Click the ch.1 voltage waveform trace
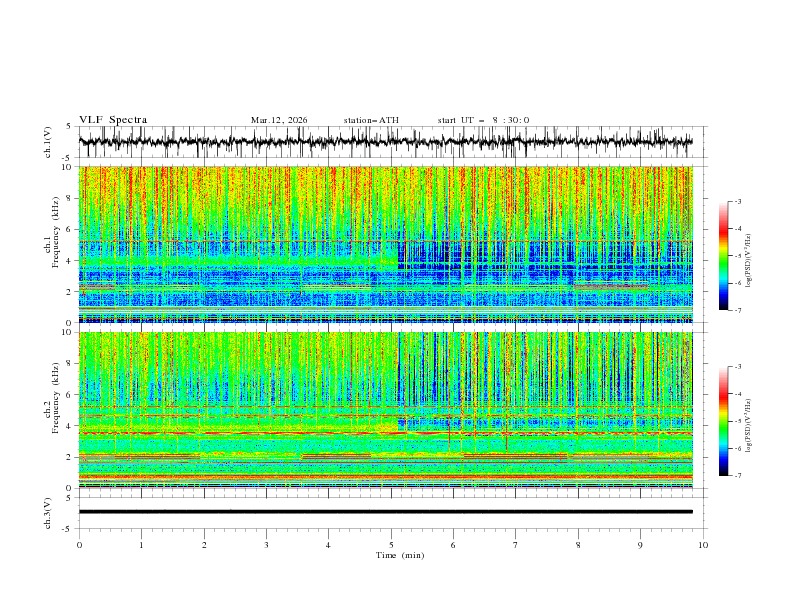Image resolution: width=792 pixels, height=612 pixels. pyautogui.click(x=385, y=142)
